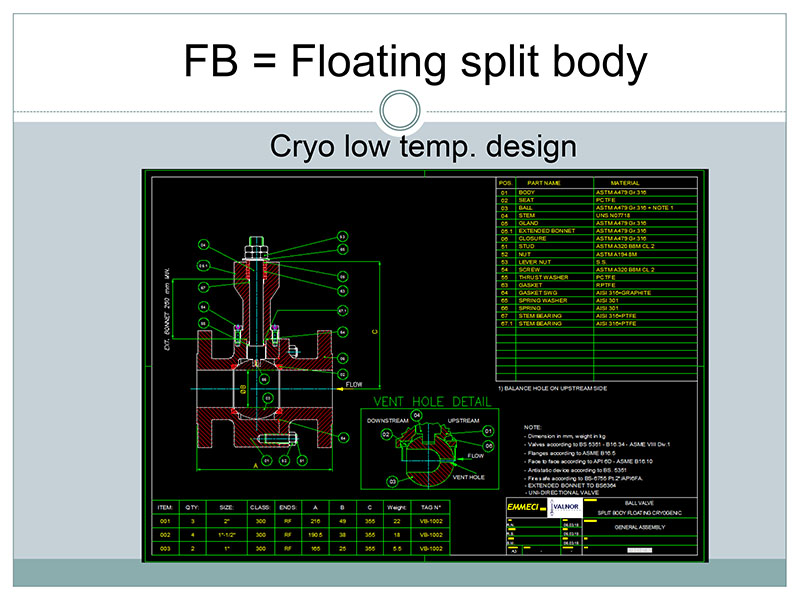Click the 'EXT. BONNET 250 mm MIN.' dimension label

tap(166, 309)
